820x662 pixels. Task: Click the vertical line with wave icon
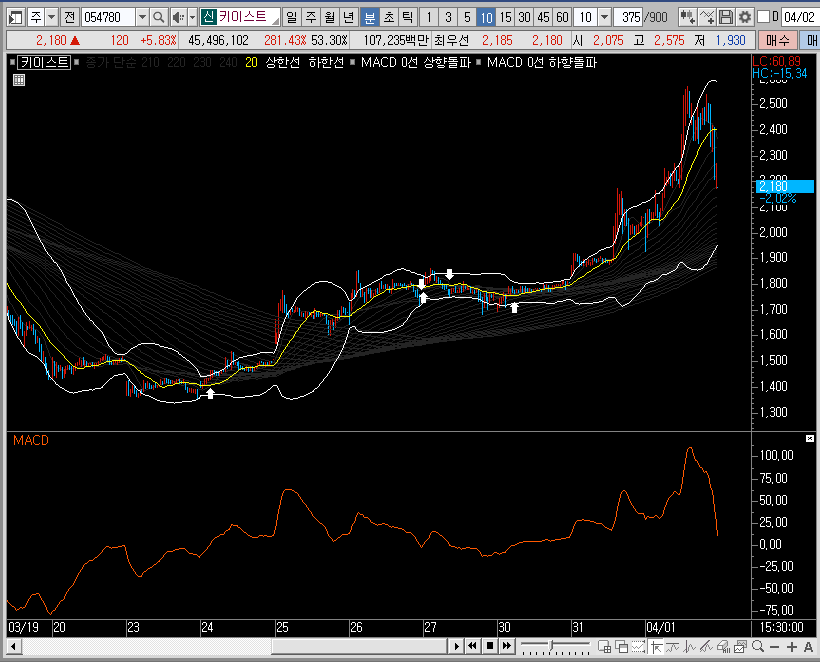pos(689,647)
